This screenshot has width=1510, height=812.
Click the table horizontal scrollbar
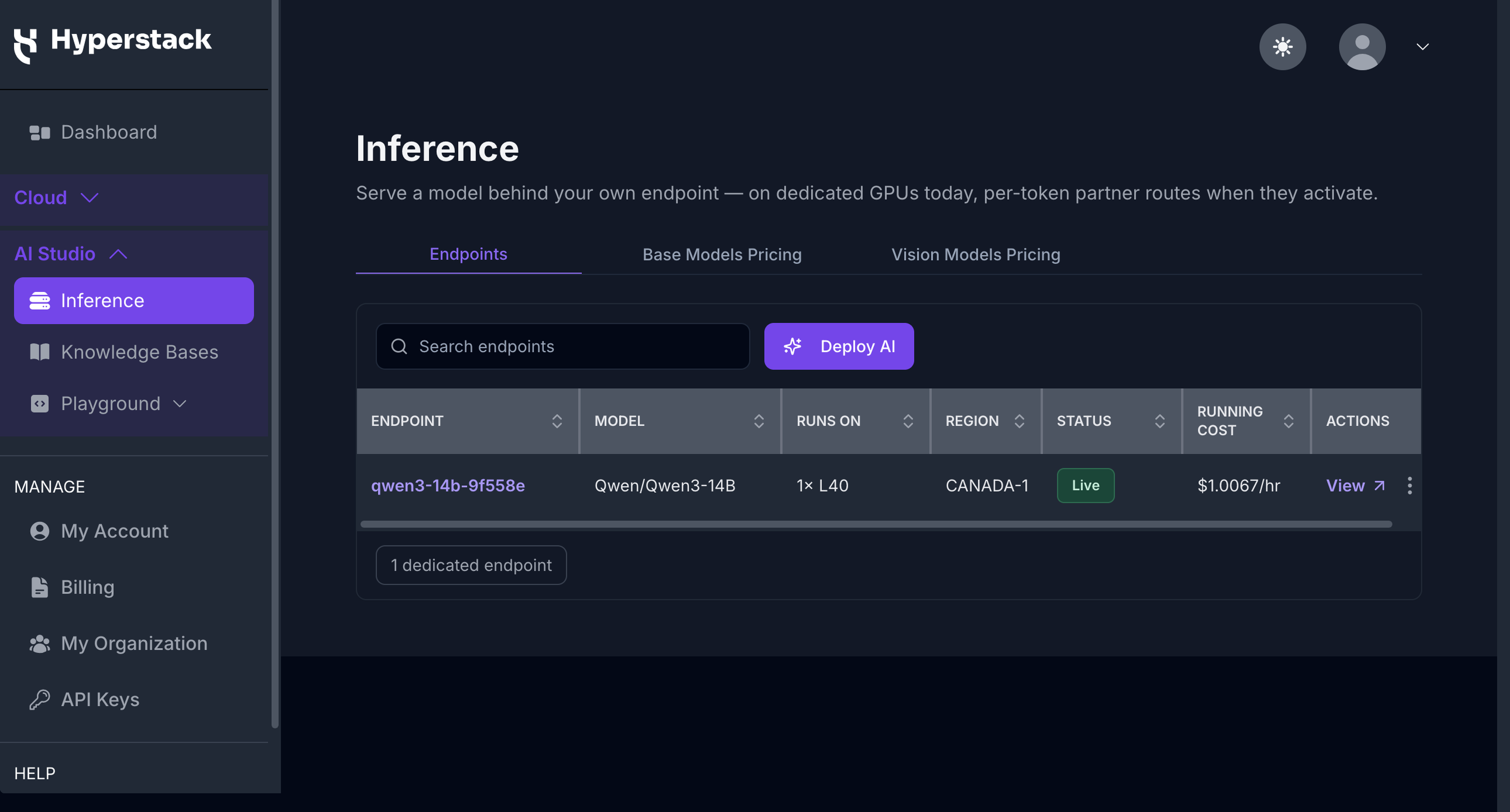pyautogui.click(x=877, y=525)
